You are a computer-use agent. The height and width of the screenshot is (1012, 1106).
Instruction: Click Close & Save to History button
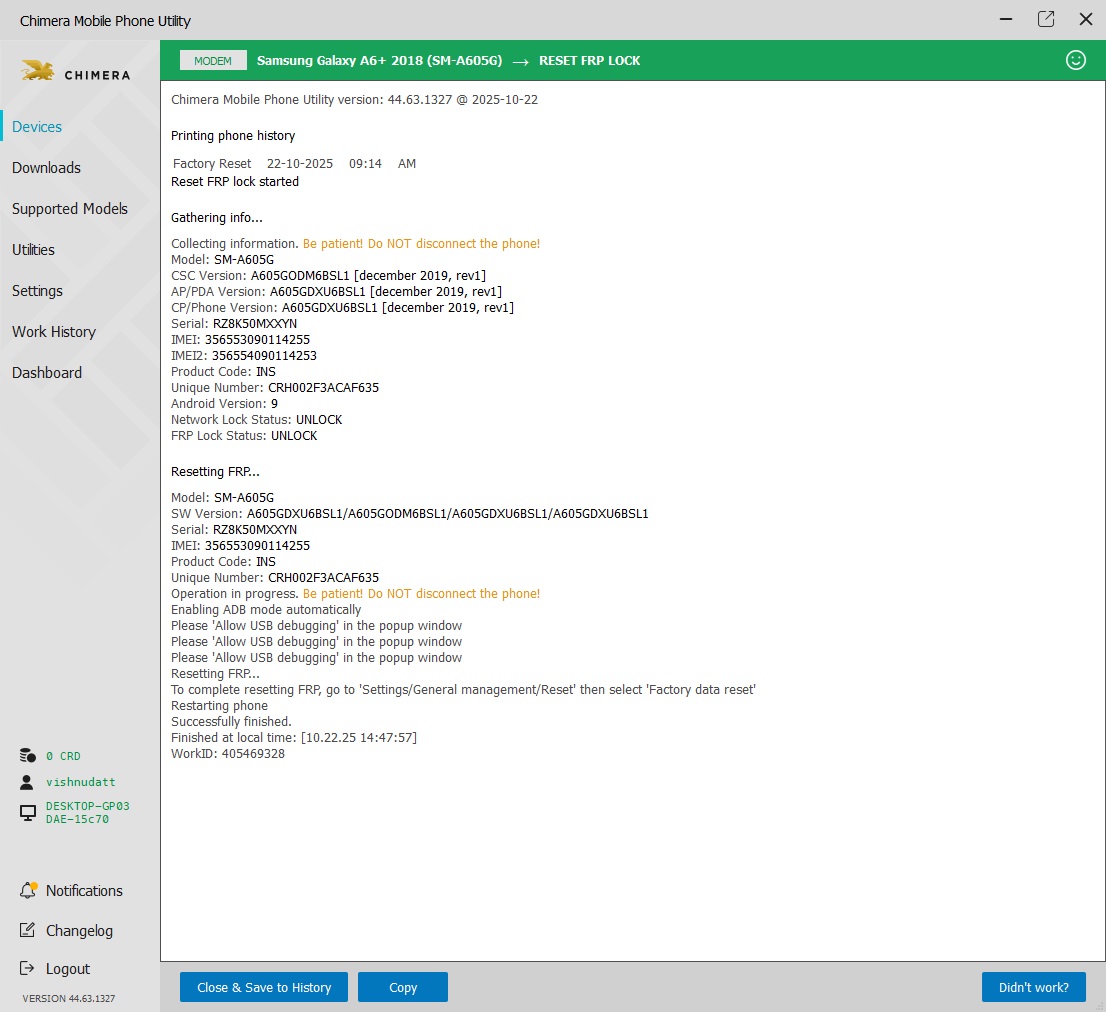(264, 987)
